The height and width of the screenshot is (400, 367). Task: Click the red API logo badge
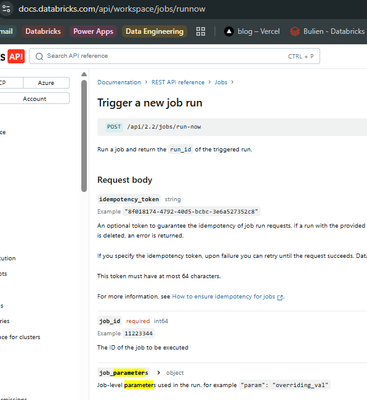point(16,56)
